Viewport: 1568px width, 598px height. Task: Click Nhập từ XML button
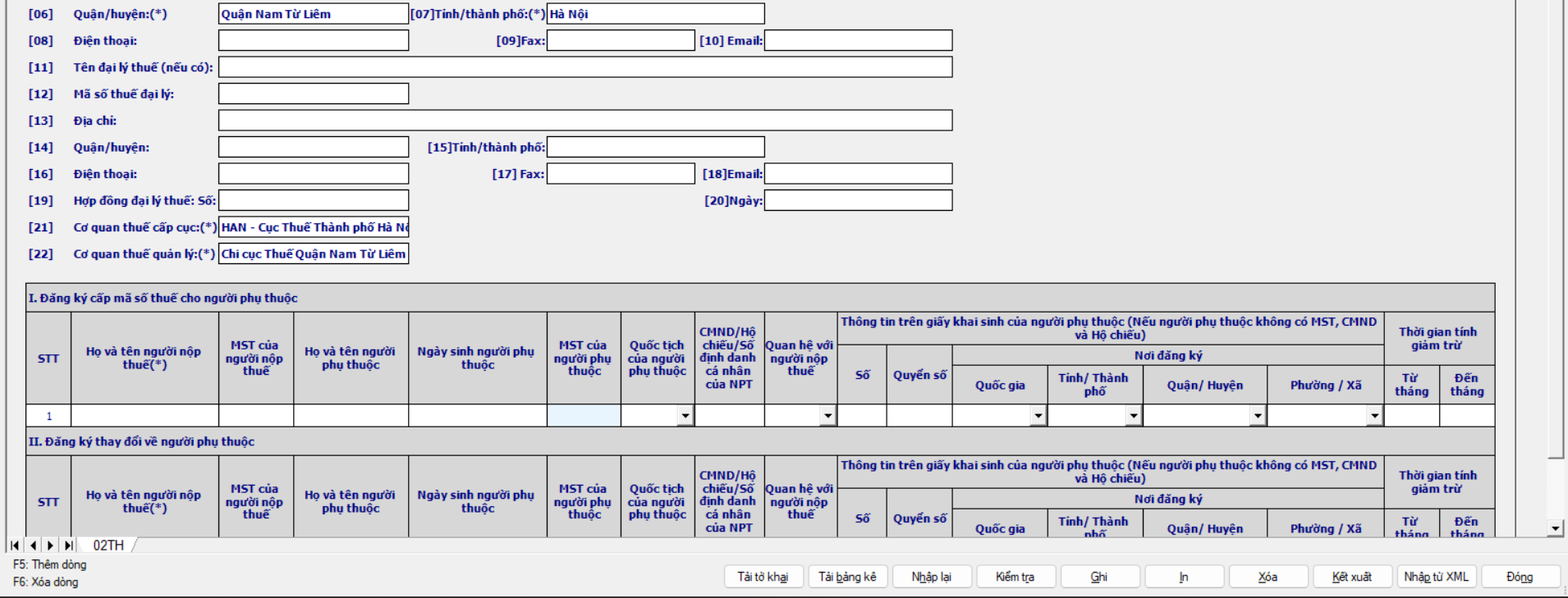click(x=1436, y=577)
